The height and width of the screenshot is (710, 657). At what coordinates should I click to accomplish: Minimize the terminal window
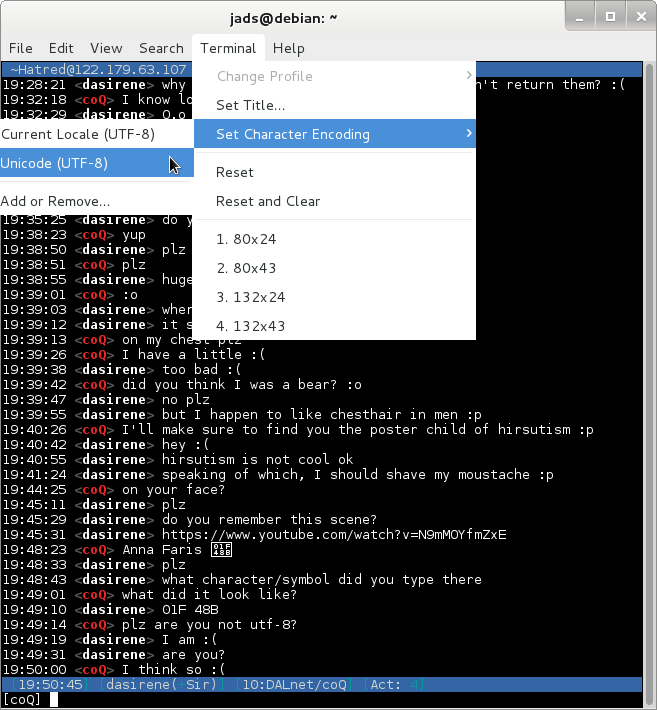[x=580, y=17]
